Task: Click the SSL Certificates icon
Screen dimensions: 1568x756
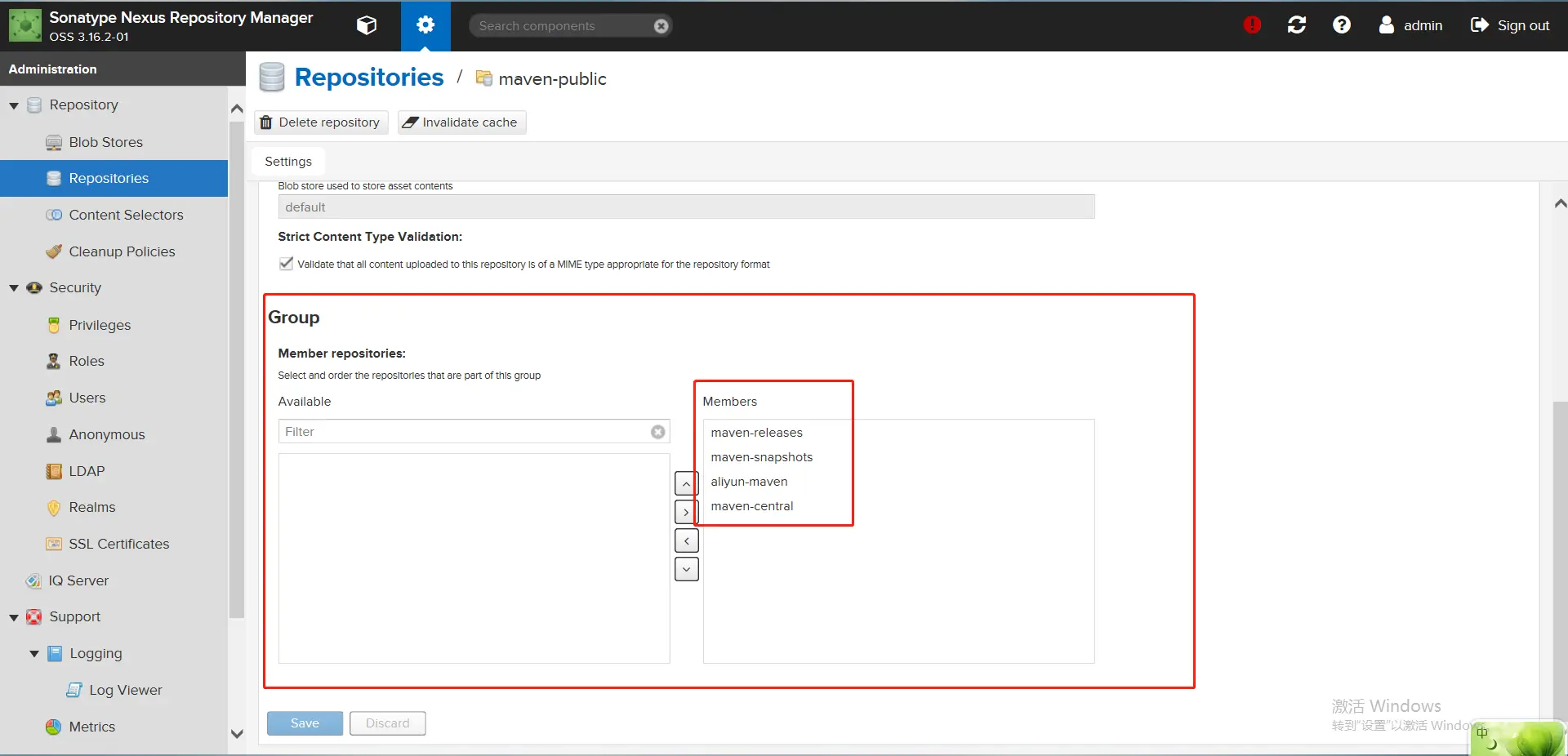Action: pyautogui.click(x=54, y=544)
